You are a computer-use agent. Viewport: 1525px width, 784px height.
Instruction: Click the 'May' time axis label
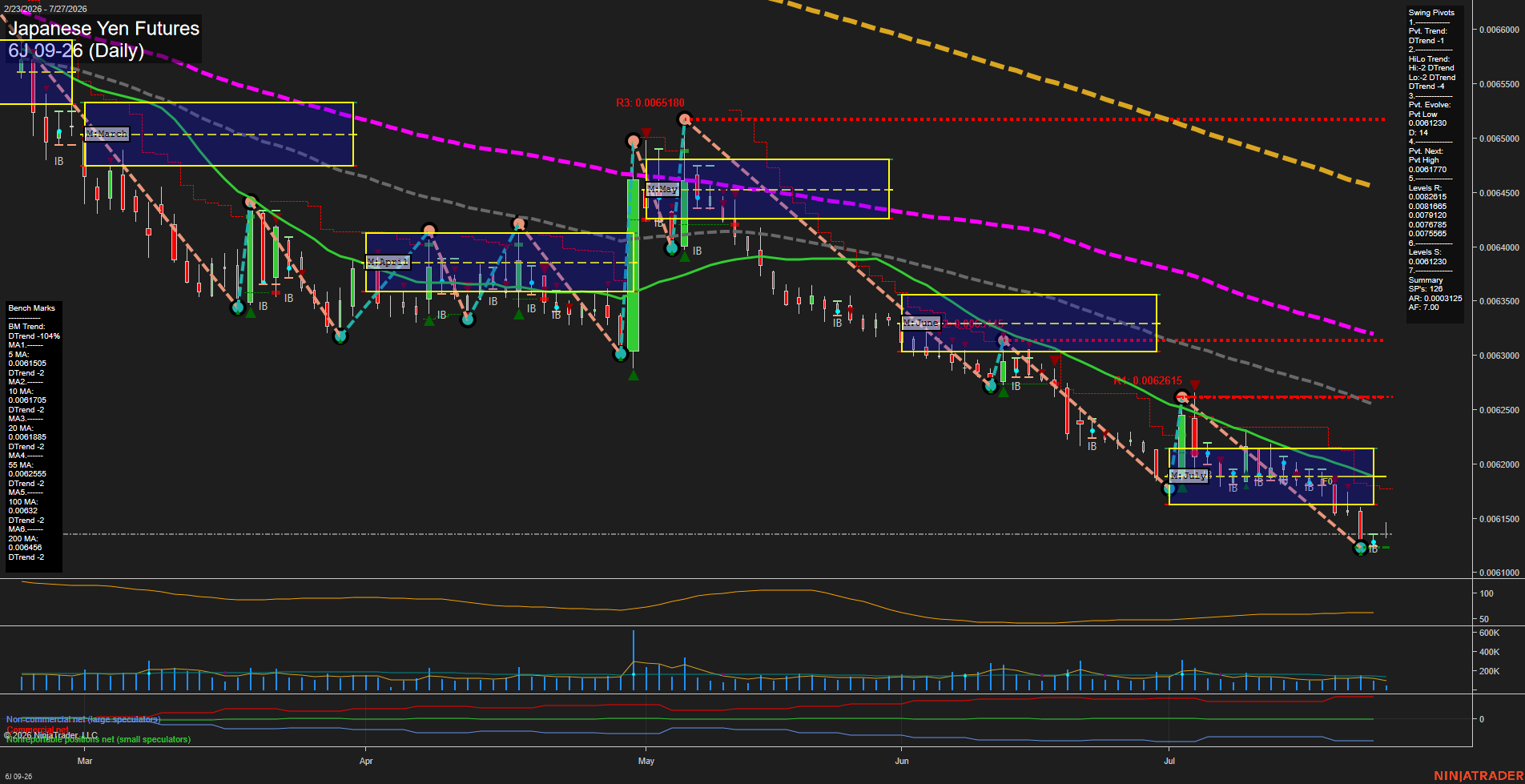coord(646,761)
